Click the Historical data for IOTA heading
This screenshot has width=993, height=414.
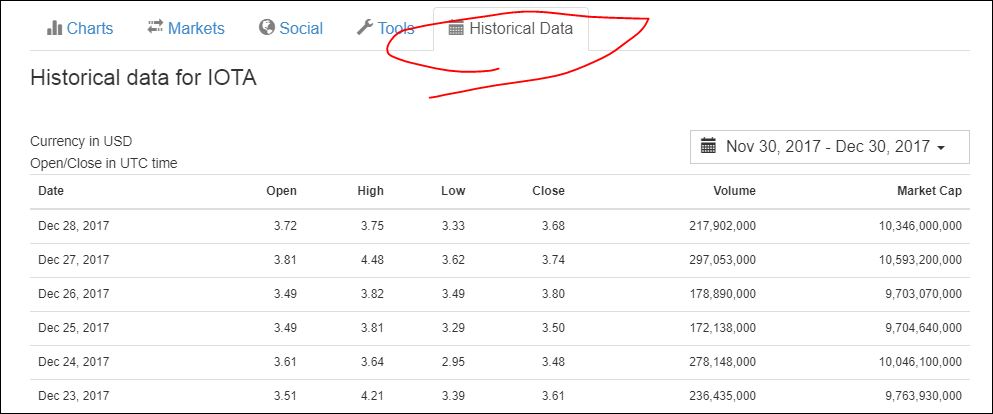coord(143,78)
